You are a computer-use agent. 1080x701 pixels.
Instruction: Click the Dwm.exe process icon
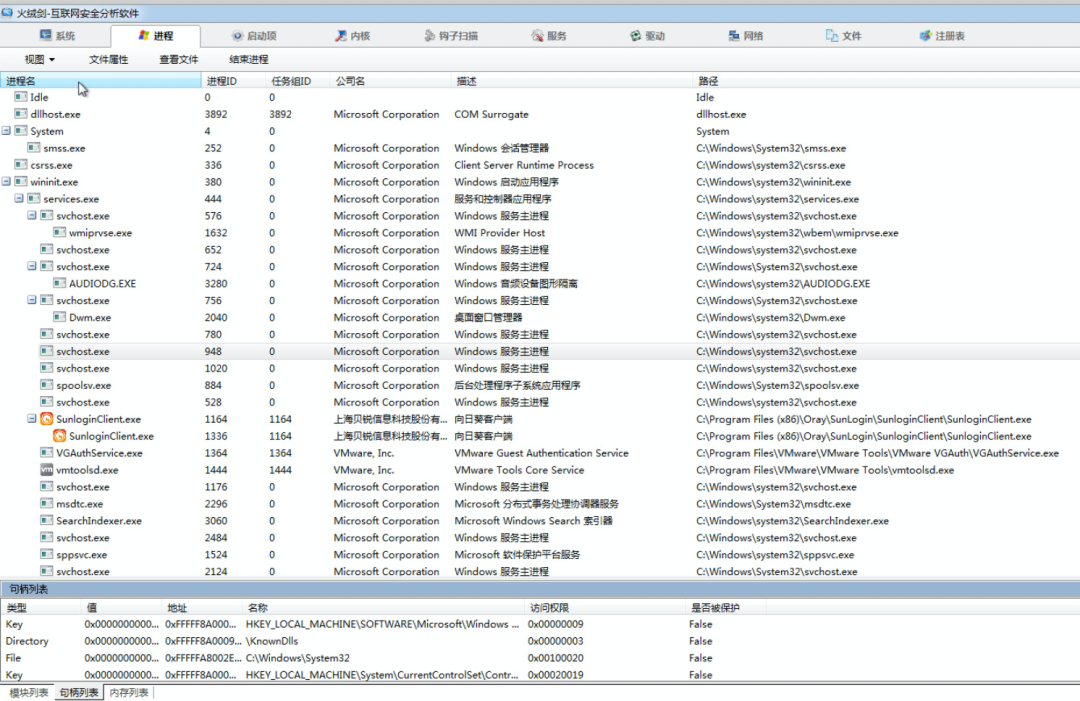coord(59,317)
